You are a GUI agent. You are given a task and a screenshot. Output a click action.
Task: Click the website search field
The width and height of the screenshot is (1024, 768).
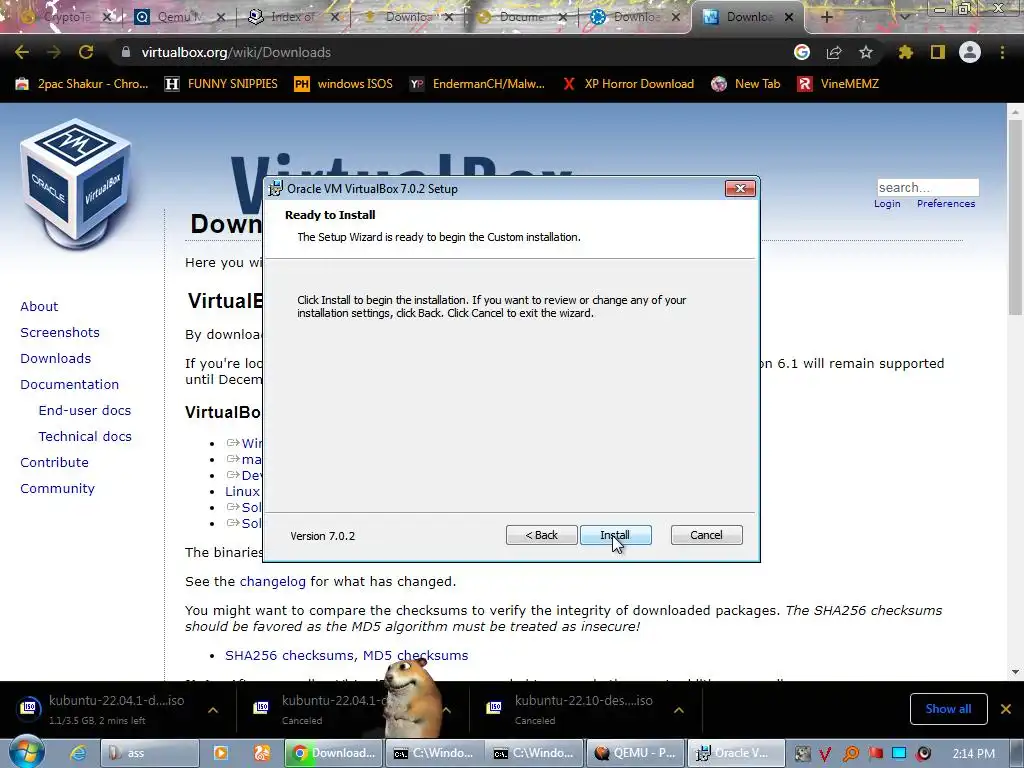coord(927,187)
